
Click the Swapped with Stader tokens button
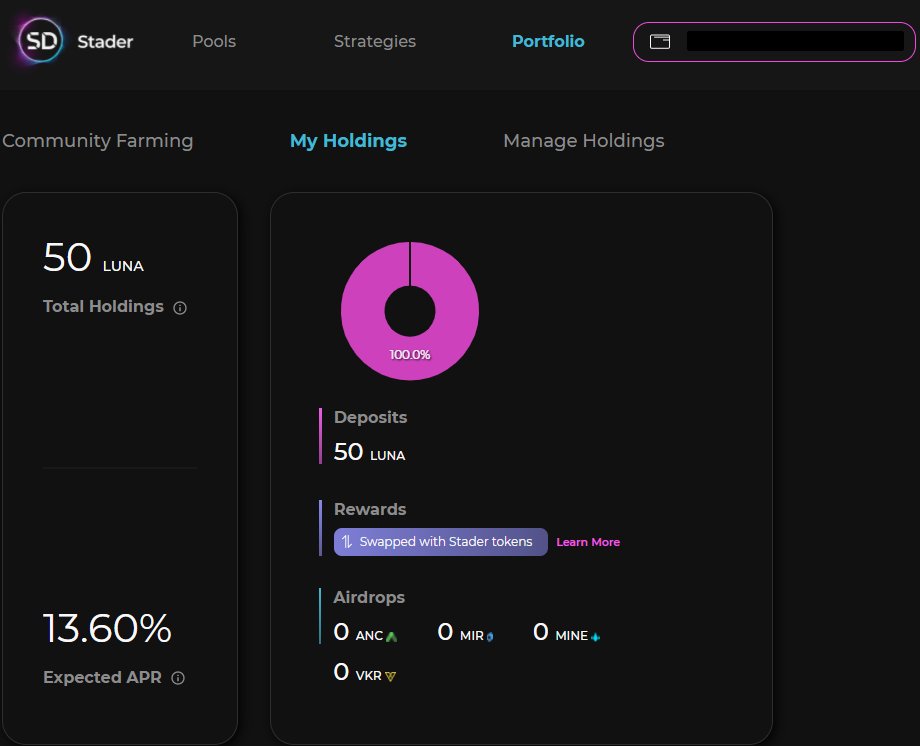pos(441,542)
